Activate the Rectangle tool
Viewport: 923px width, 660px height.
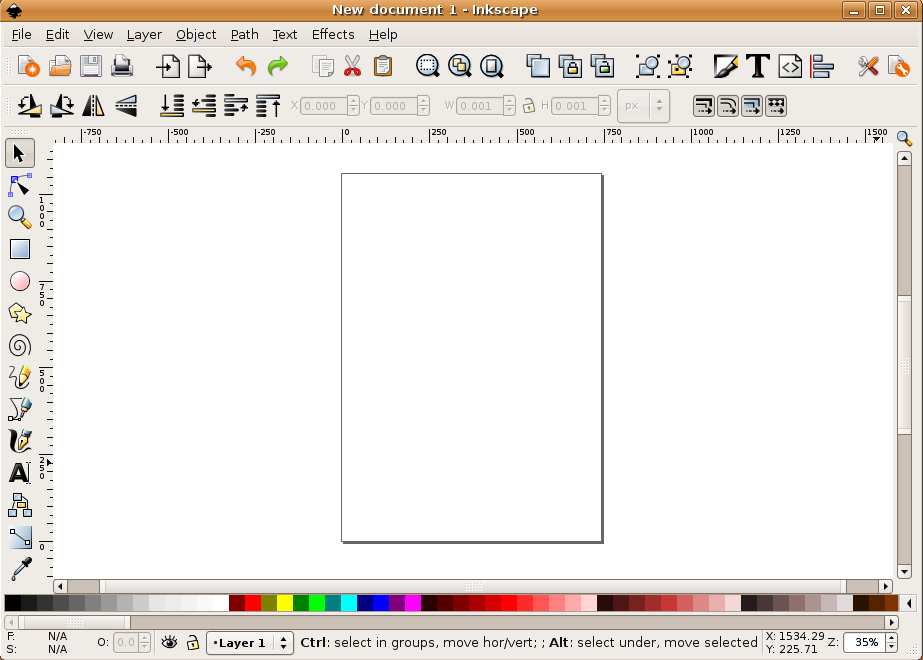pyautogui.click(x=20, y=249)
